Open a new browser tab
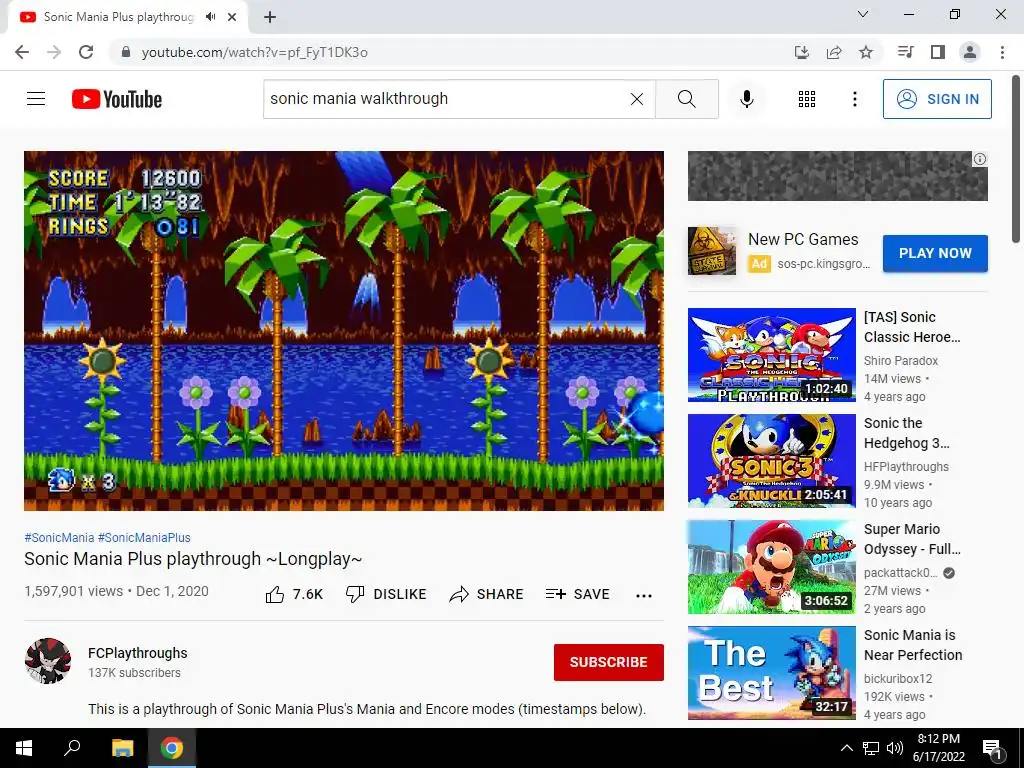Image resolution: width=1024 pixels, height=768 pixels. pyautogui.click(x=270, y=17)
